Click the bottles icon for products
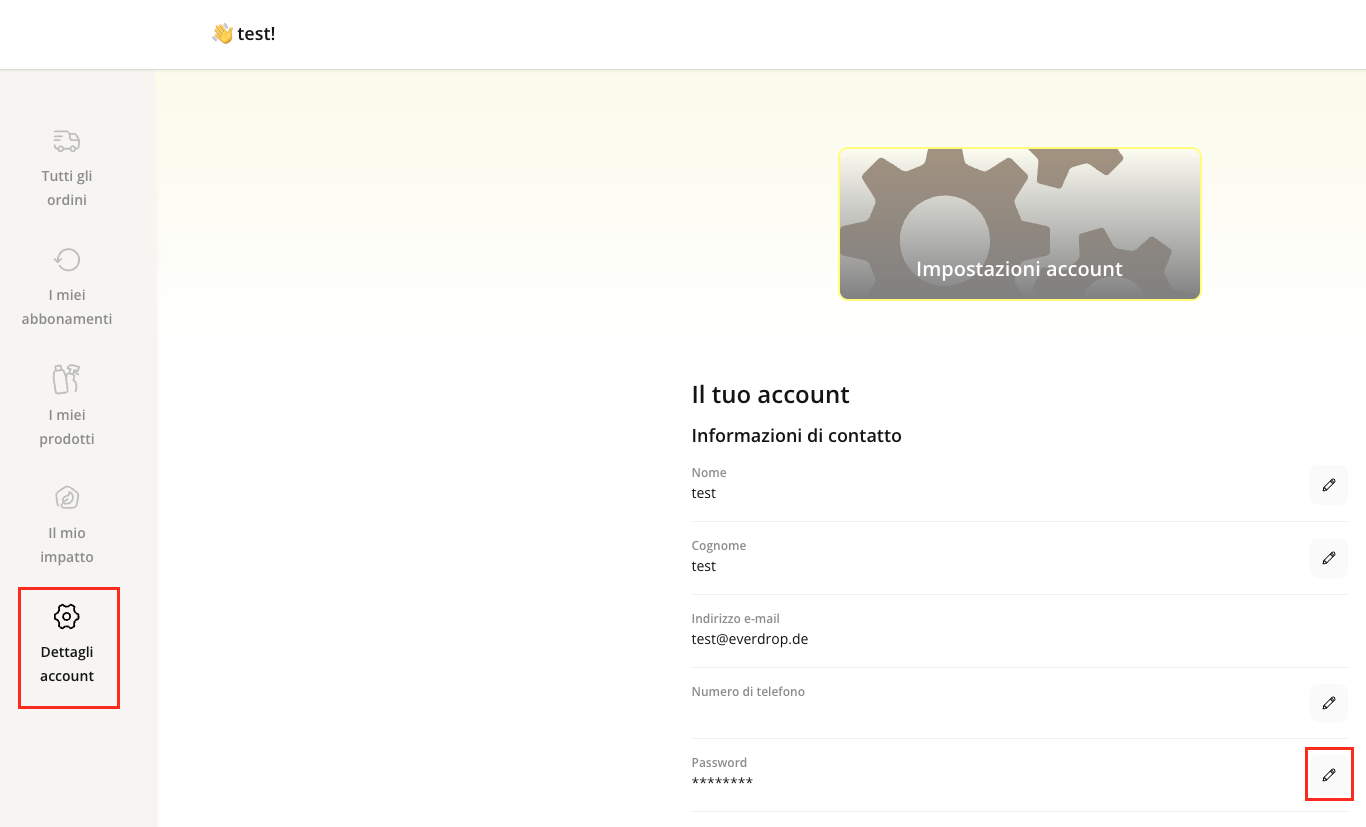This screenshot has width=1366, height=827. click(x=67, y=379)
